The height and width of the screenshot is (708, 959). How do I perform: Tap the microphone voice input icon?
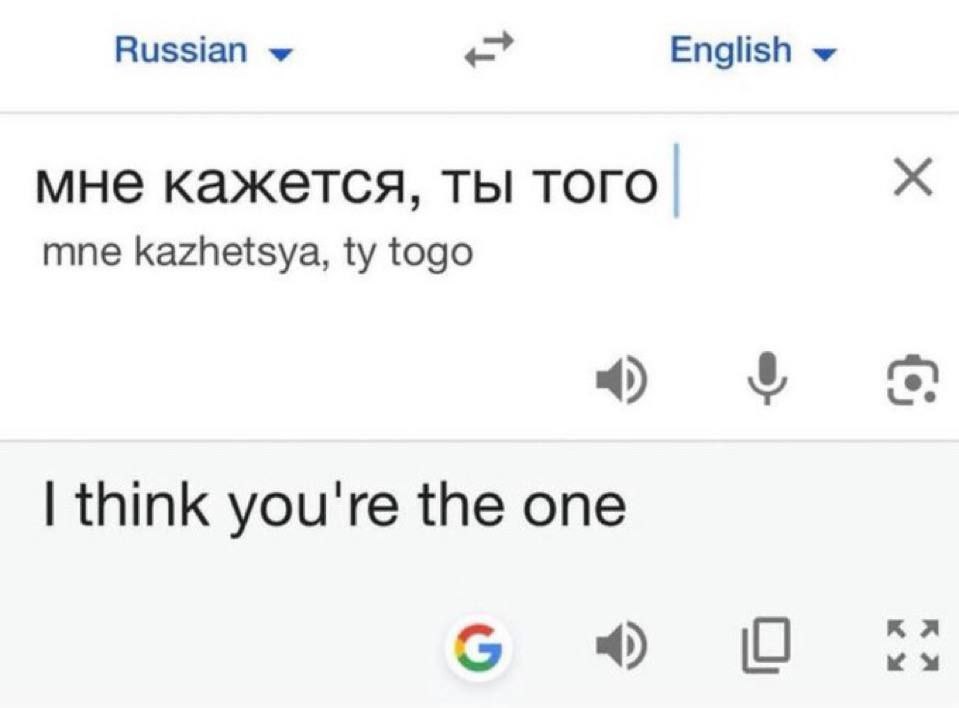(766, 380)
